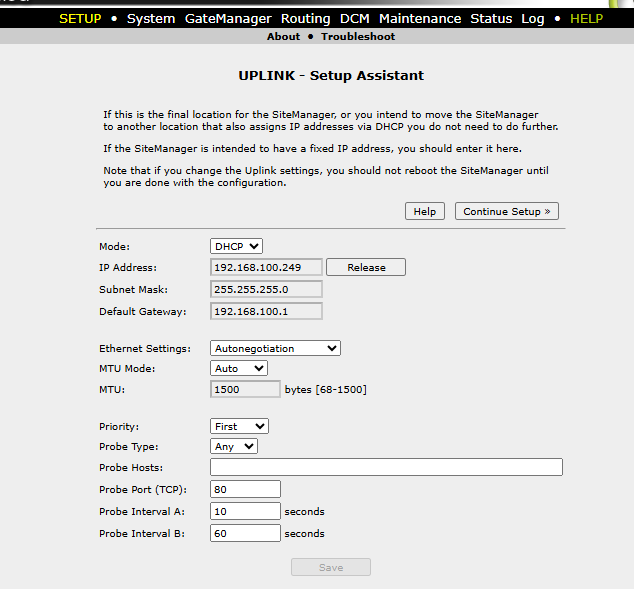Click the Release button

coord(366,267)
